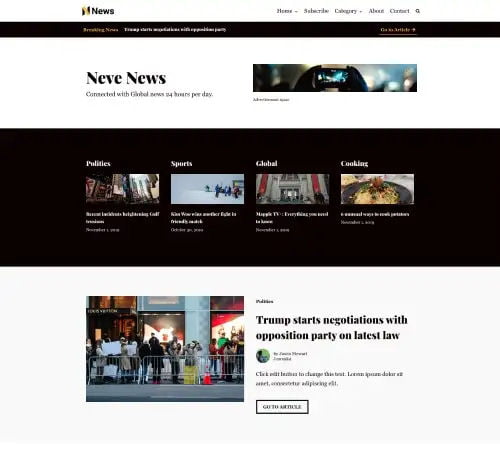Read the Gulf tensions article title
Screen dimensions: 500x450
click(x=122, y=218)
